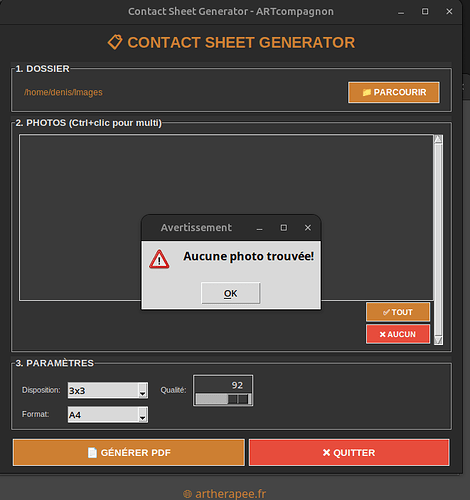Click the Qualité slider track
470x500 pixels.
(x=223, y=399)
